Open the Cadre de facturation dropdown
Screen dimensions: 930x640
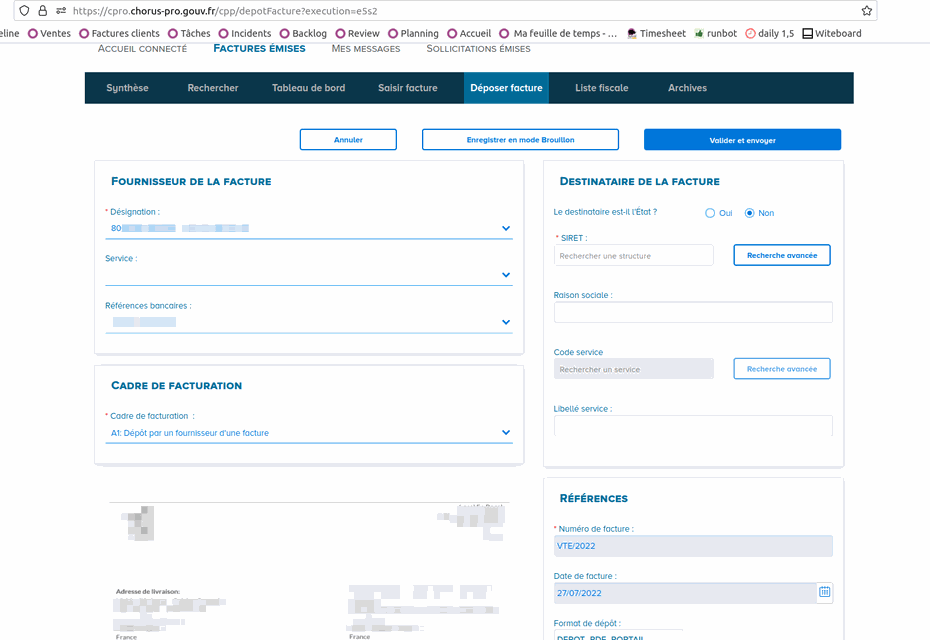point(506,433)
